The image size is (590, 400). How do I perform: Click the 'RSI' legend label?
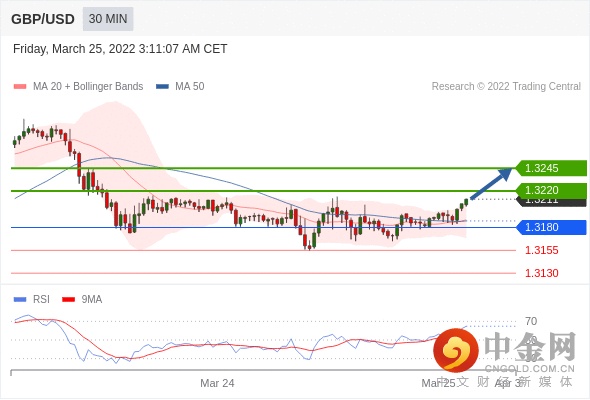(41, 300)
